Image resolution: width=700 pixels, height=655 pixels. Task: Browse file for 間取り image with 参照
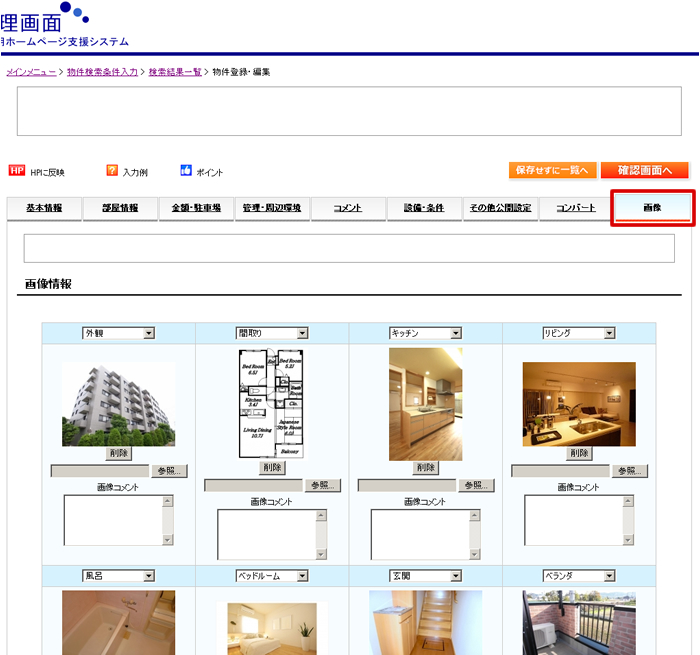pyautogui.click(x=323, y=485)
